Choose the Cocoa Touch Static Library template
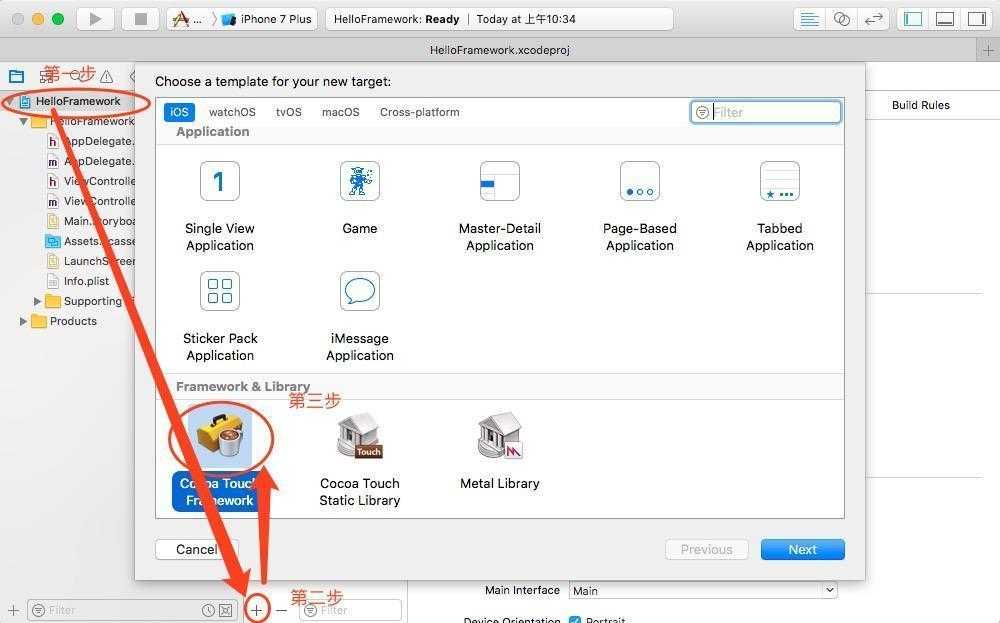This screenshot has width=1000, height=623. (360, 459)
